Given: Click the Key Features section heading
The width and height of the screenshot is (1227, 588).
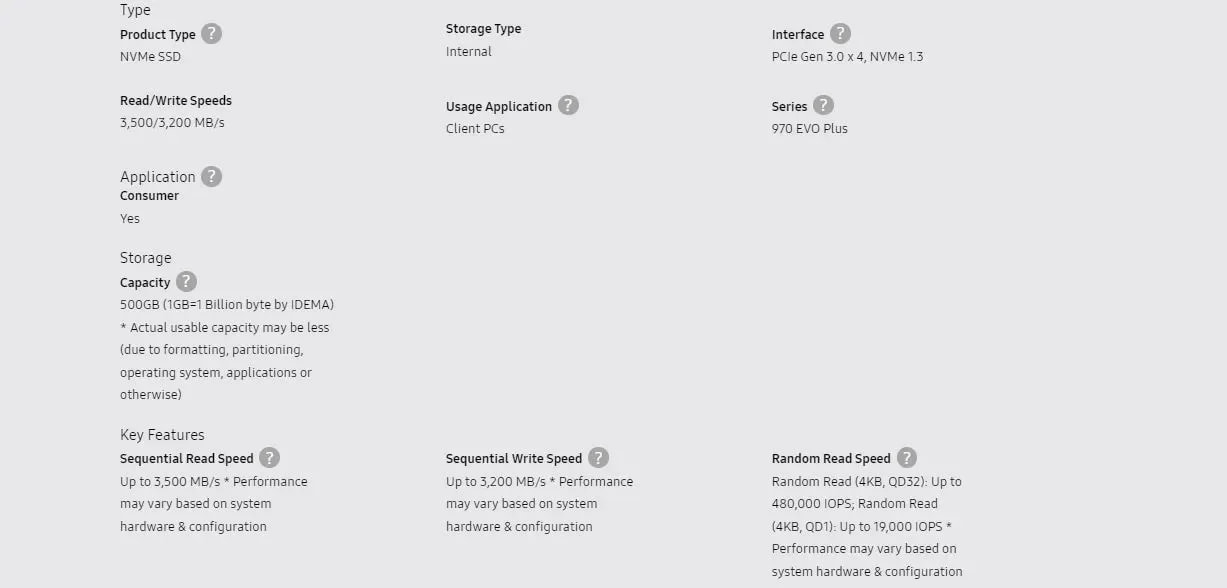Looking at the screenshot, I should [x=162, y=435].
